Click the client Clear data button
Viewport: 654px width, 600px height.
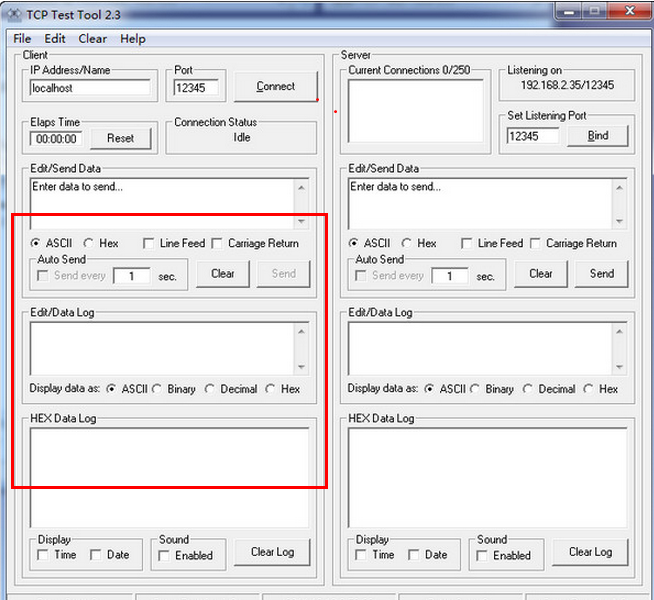point(223,274)
